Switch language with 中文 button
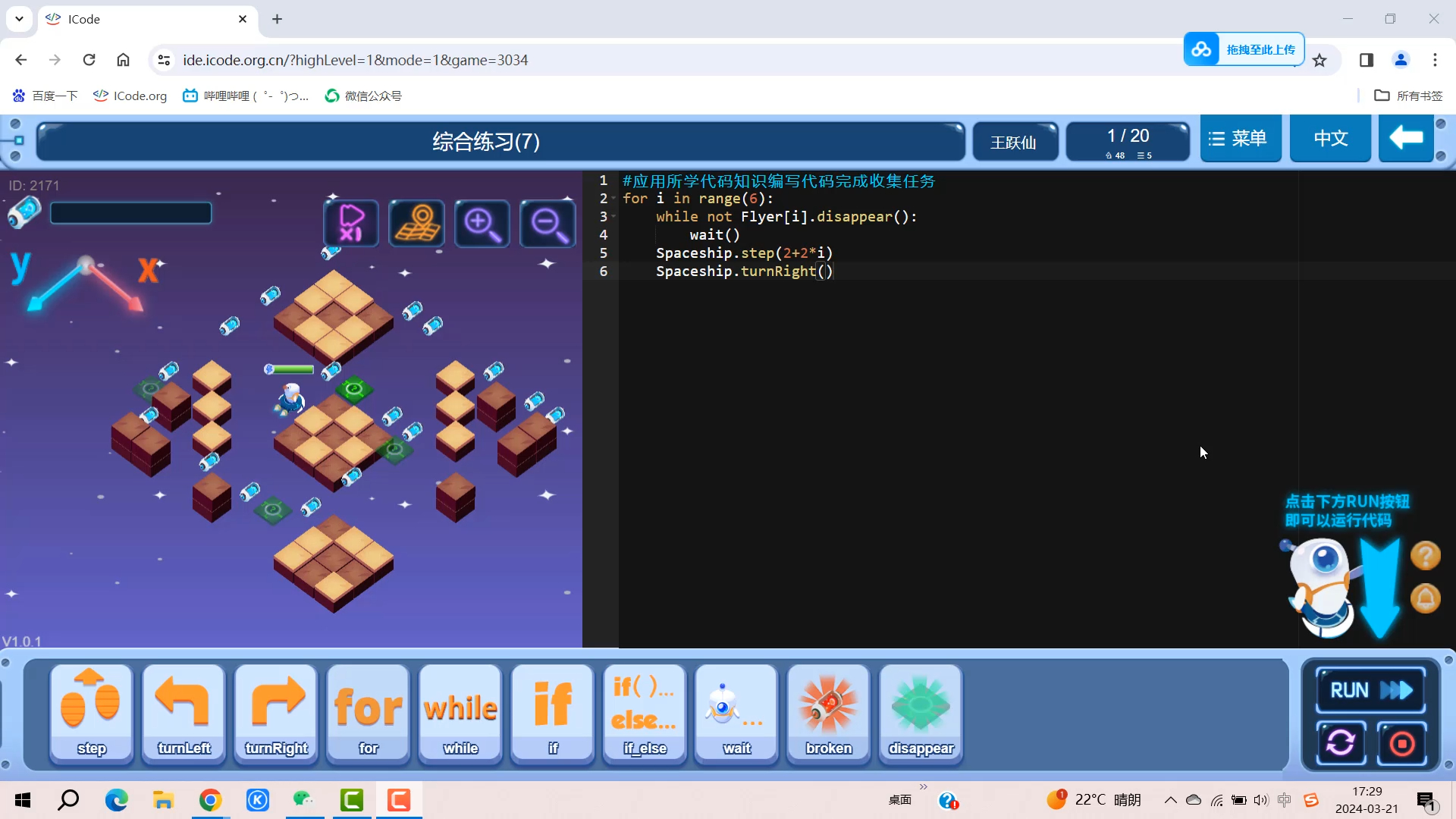The width and height of the screenshot is (1456, 819). click(x=1330, y=139)
